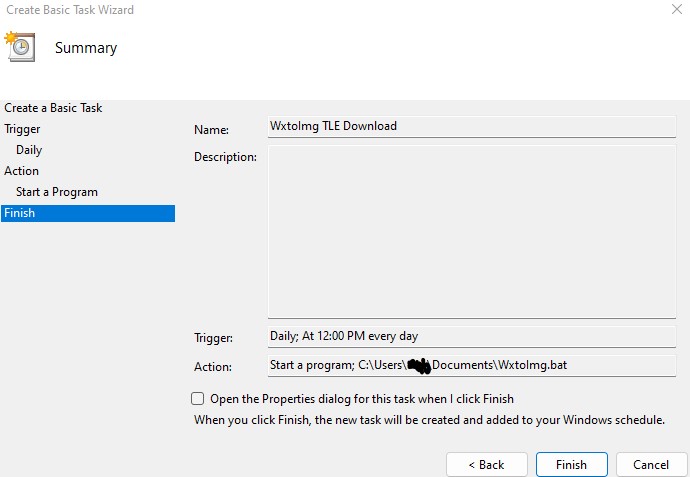Select the Action step in the sidebar
The width and height of the screenshot is (690, 477).
pos(22,171)
